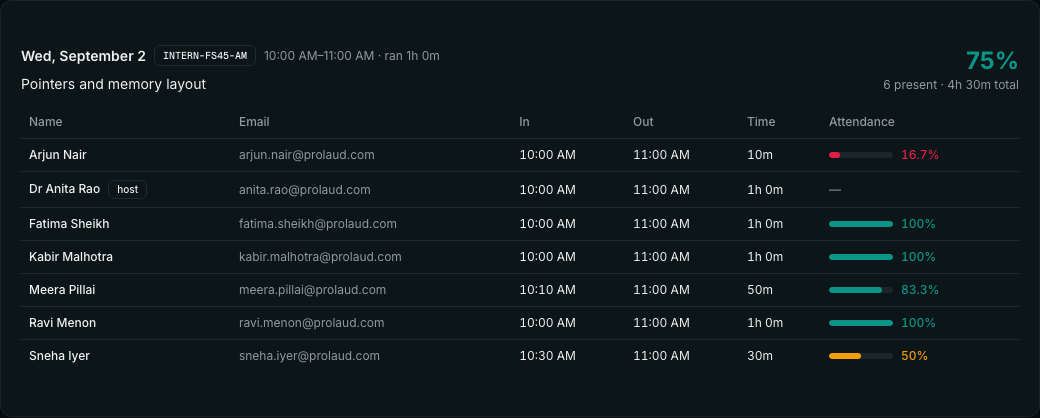Click the anita.rao@prolaud.com email
The image size is (1040, 418).
click(304, 190)
